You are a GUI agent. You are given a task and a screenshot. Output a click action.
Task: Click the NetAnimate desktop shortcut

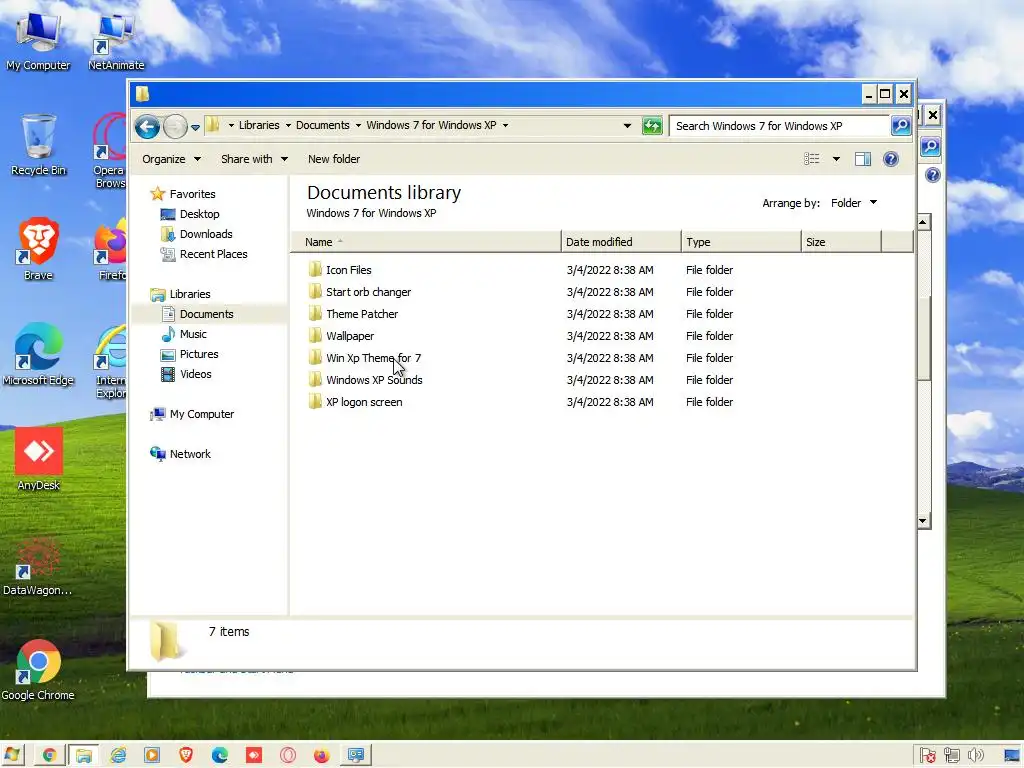pyautogui.click(x=116, y=40)
